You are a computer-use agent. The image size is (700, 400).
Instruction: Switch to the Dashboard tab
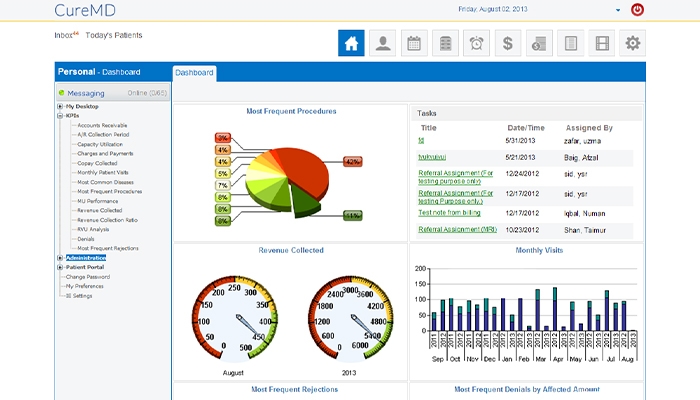[194, 73]
